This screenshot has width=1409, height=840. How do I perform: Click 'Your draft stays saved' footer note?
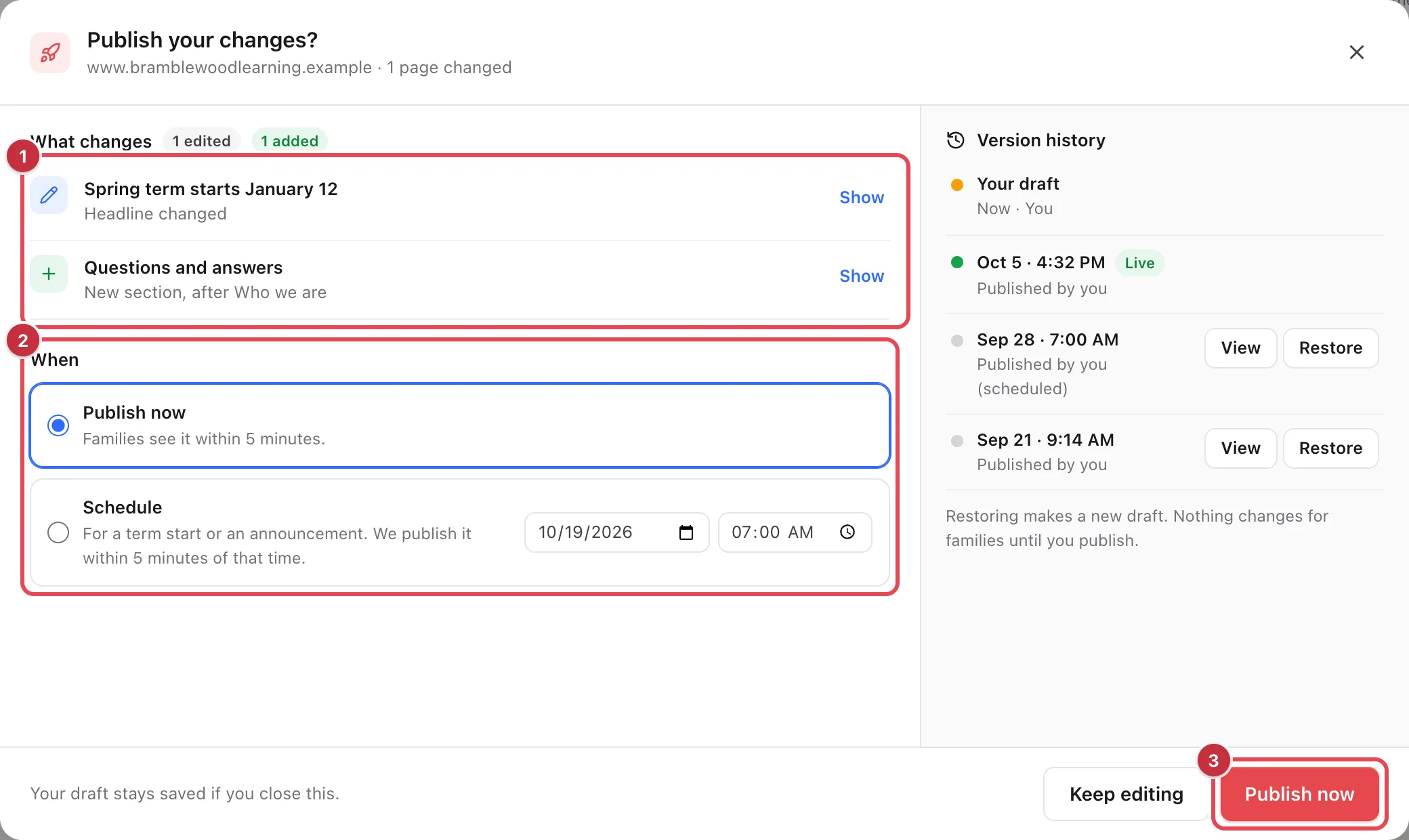(184, 794)
